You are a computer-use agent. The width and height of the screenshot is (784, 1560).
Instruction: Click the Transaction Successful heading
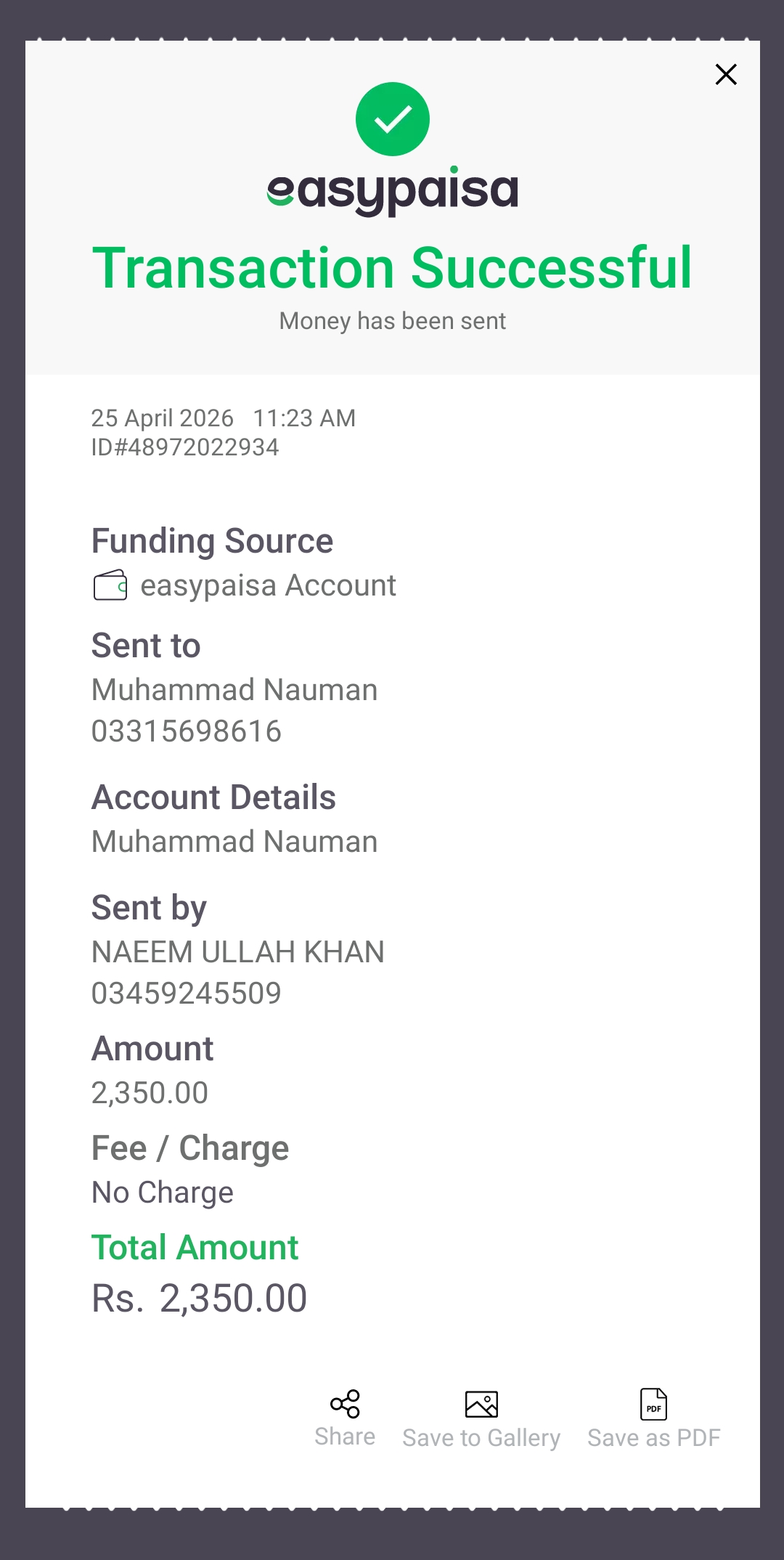click(393, 268)
